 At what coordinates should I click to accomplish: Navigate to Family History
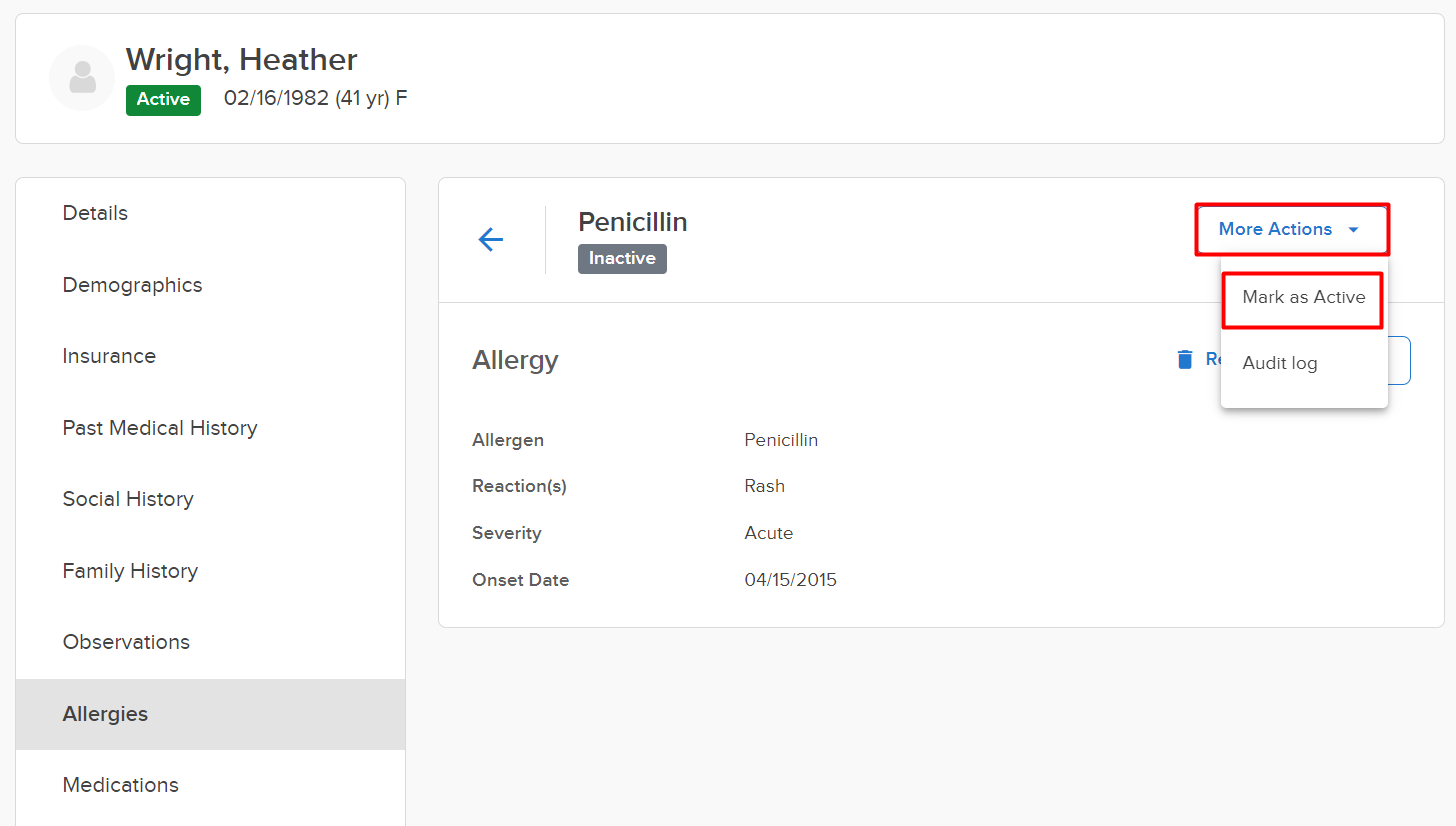(130, 571)
